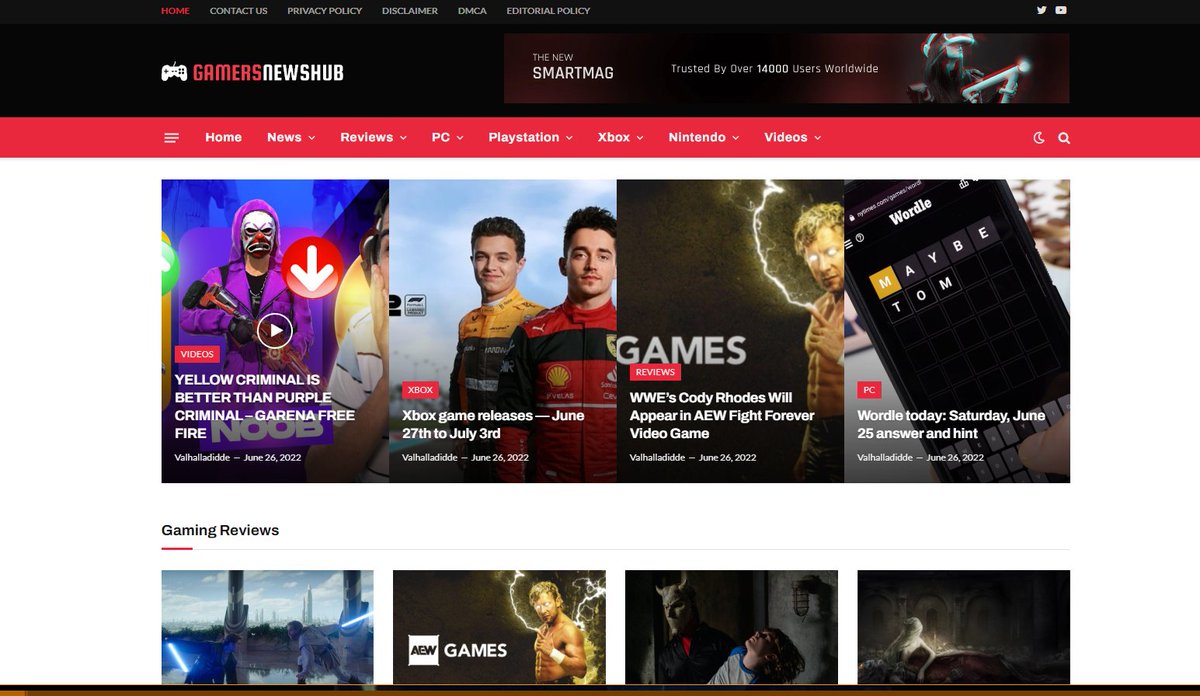Open the search magnifier icon
This screenshot has width=1200, height=696.
click(1064, 138)
